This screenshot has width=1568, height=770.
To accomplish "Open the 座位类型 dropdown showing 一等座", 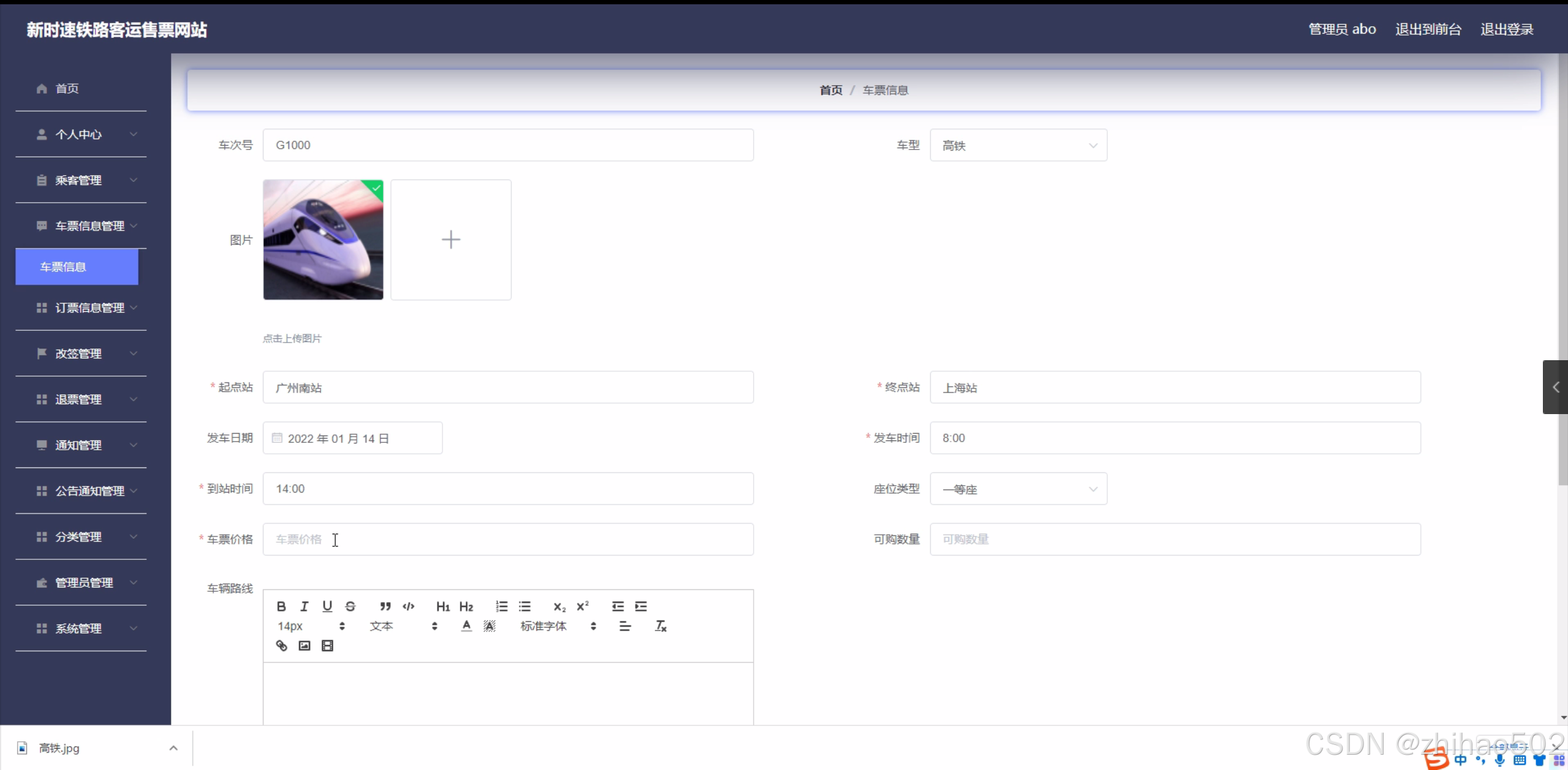I will pos(1018,489).
